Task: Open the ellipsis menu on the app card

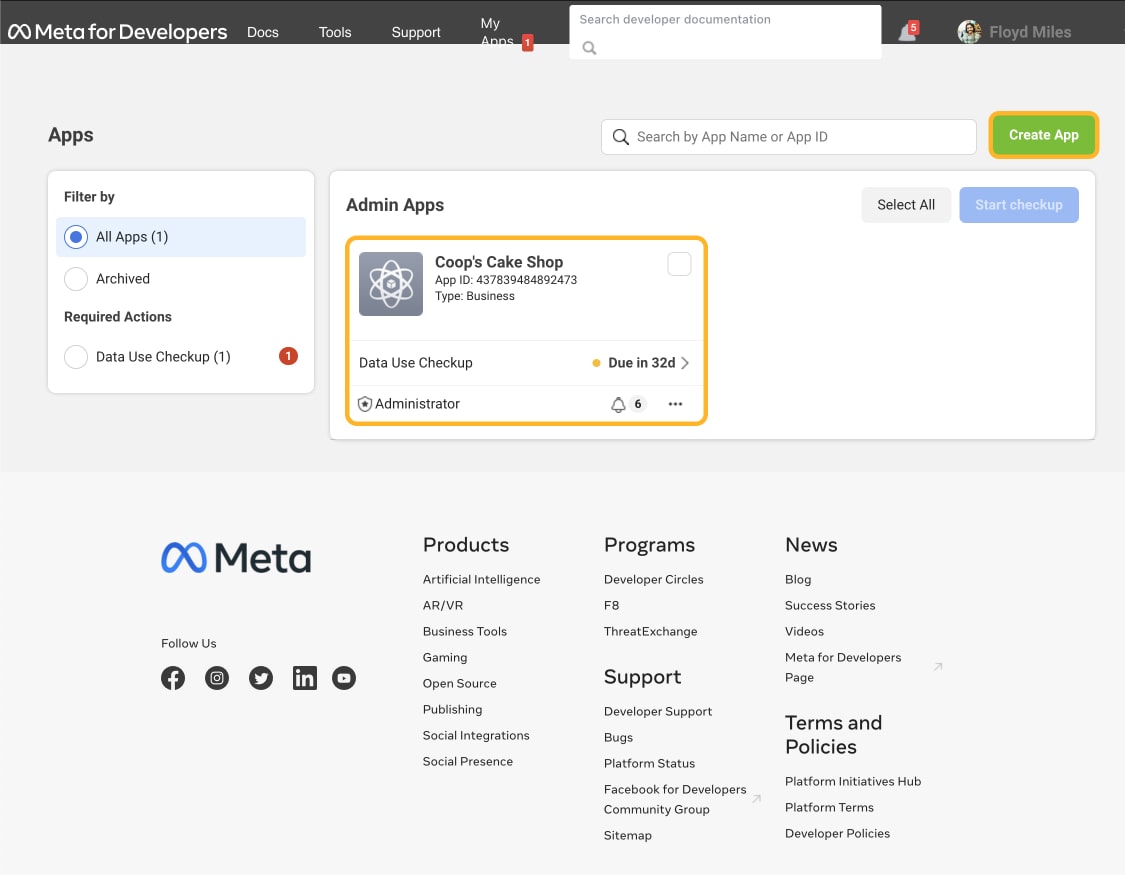Action: pyautogui.click(x=675, y=404)
